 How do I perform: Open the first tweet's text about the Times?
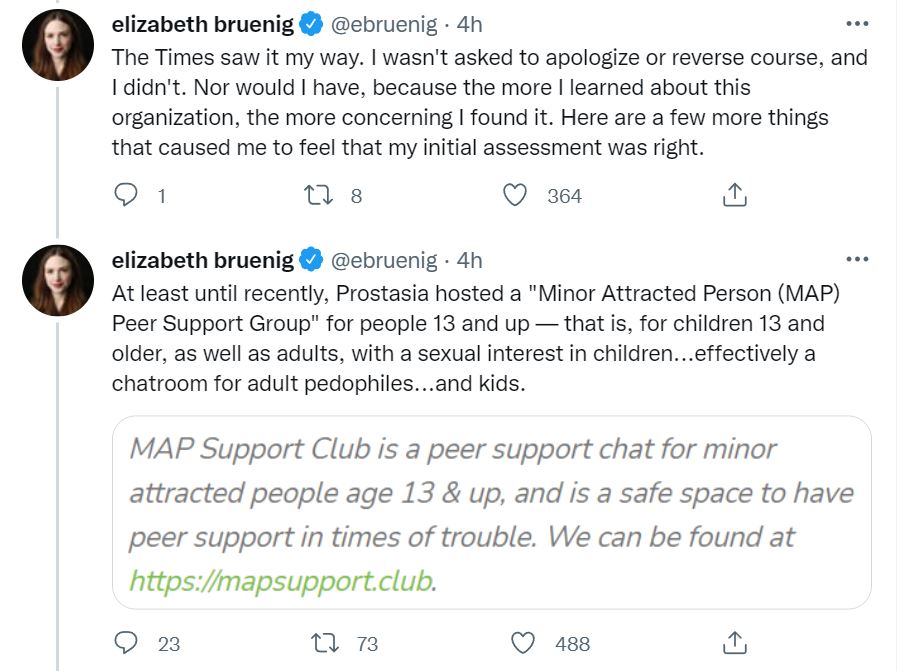(490, 102)
